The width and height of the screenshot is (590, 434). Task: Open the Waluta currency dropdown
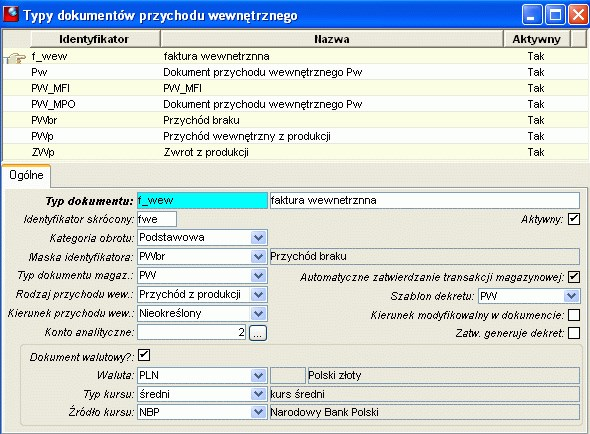pyautogui.click(x=258, y=375)
